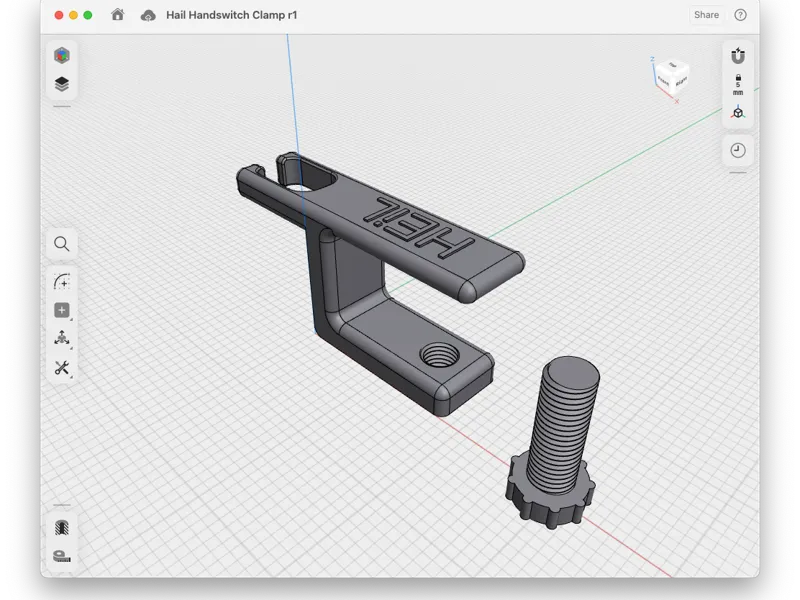Viewport: 800px width, 600px height.
Task: Open the help question mark
Action: (x=740, y=15)
